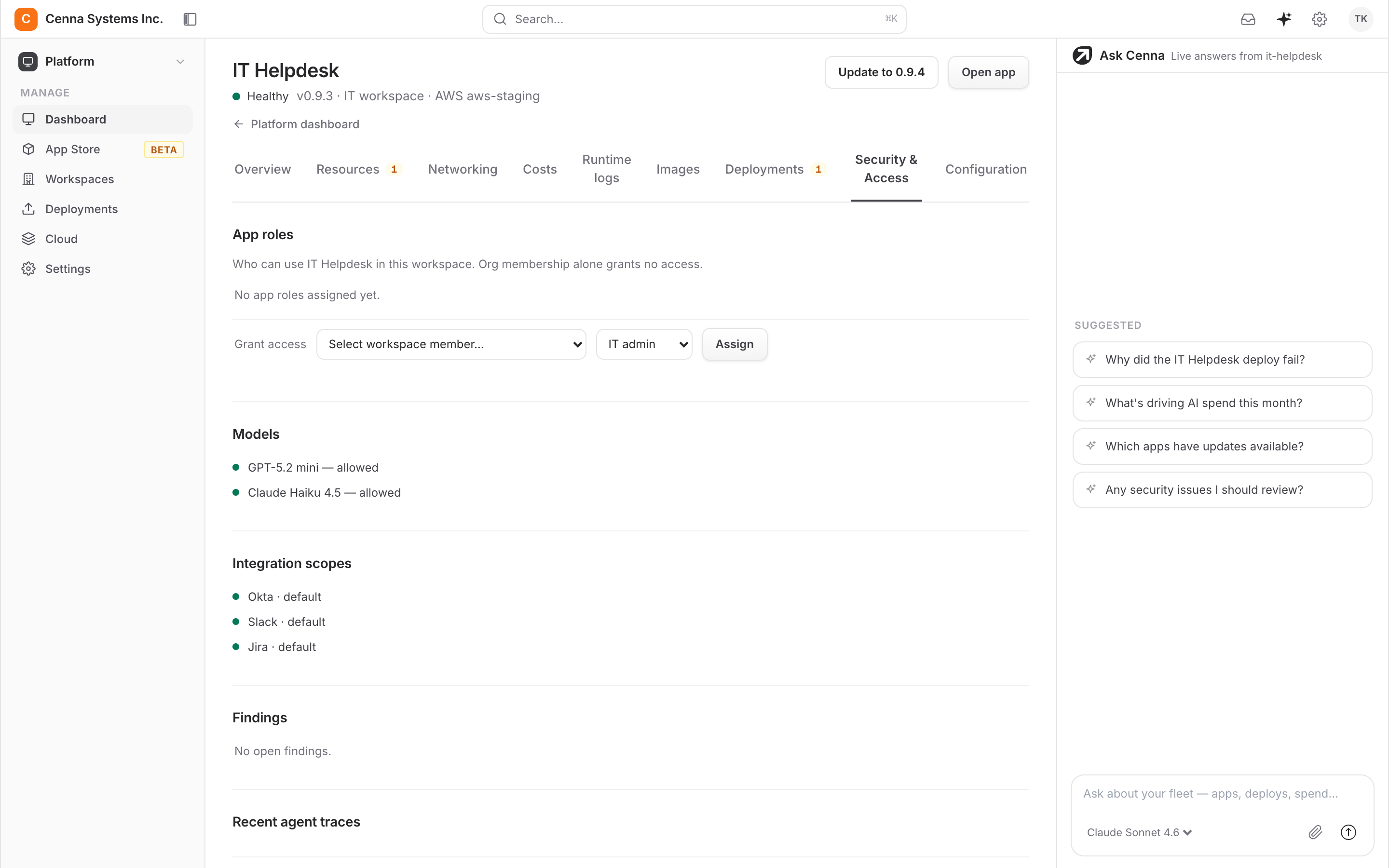Screen dimensions: 1389x868
Task: Open the Claude Sonnet 4.6 model selector
Action: pos(1139,832)
